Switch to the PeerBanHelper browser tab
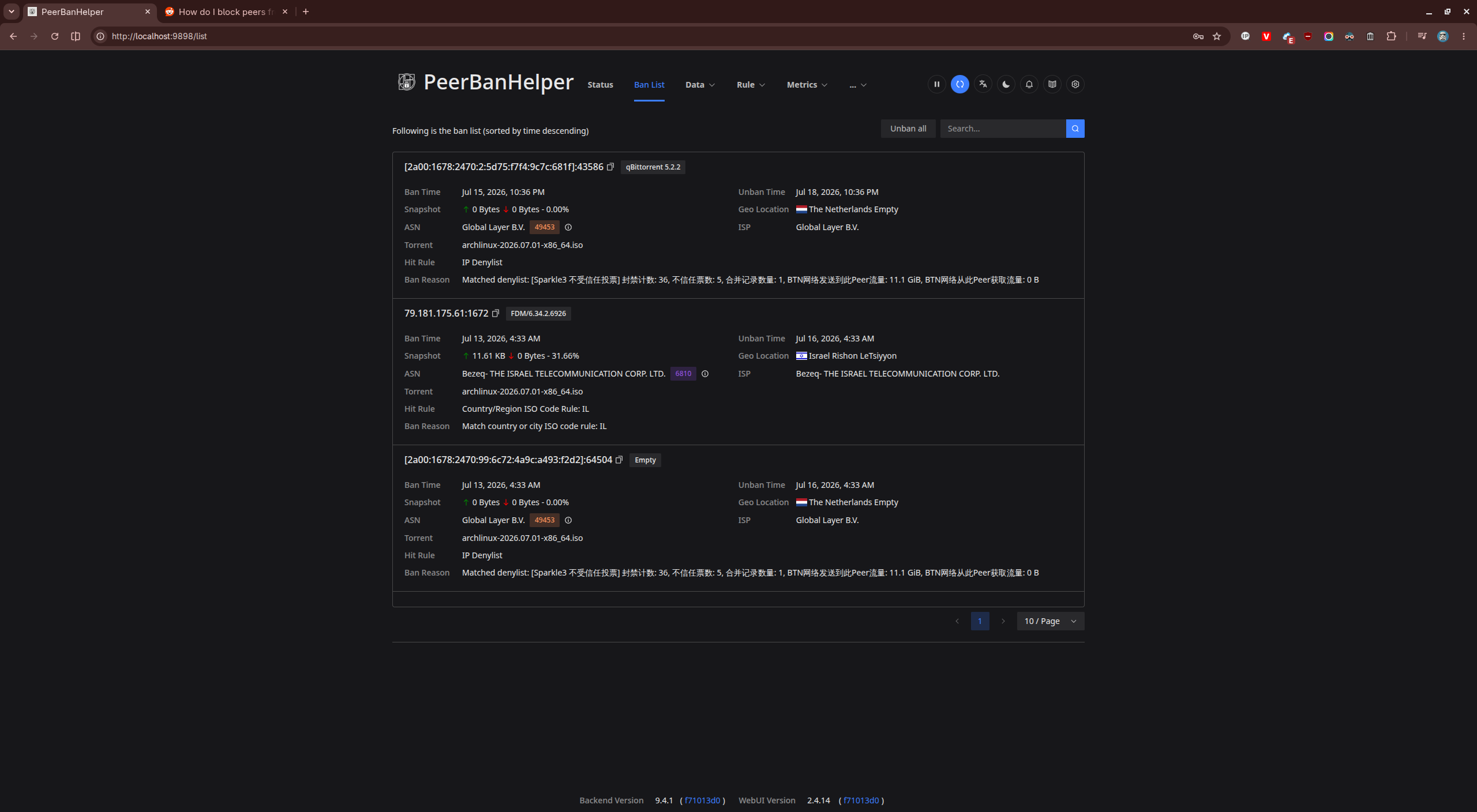This screenshot has height=812, width=1477. [89, 12]
